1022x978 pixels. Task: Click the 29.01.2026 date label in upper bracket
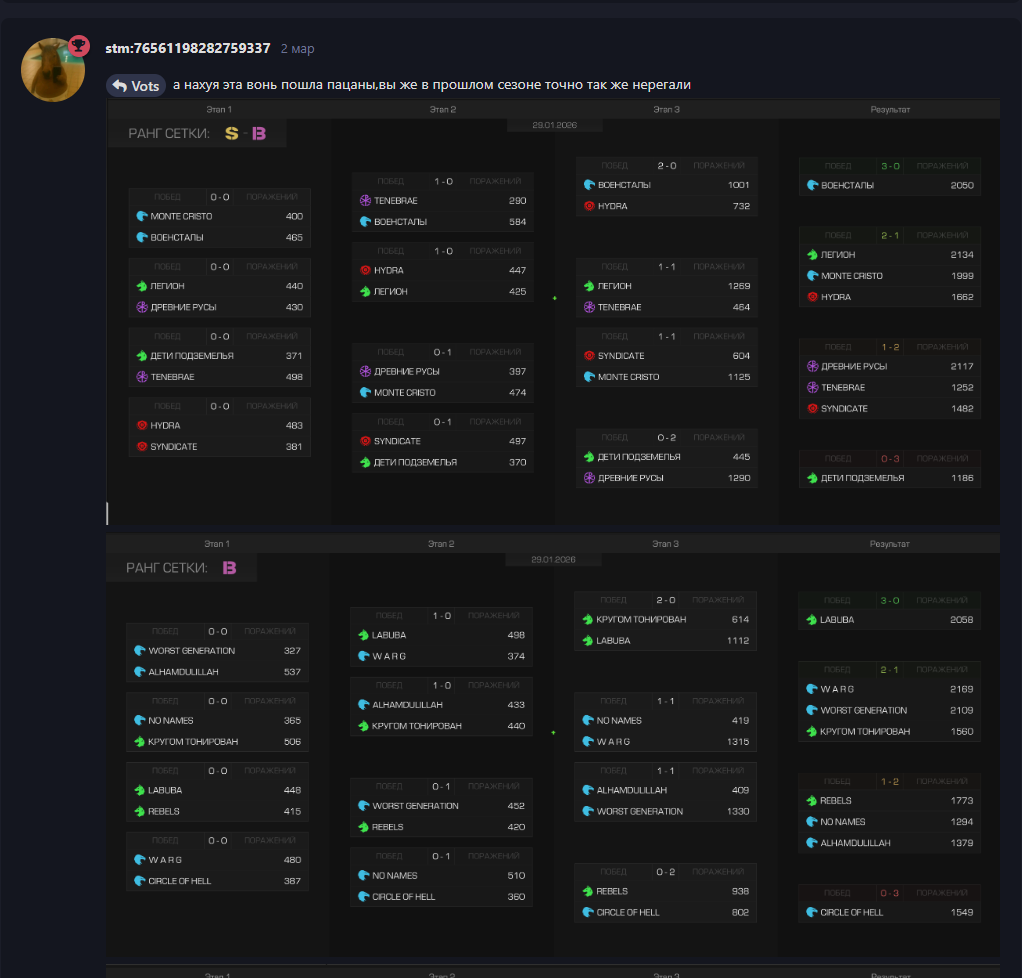555,126
